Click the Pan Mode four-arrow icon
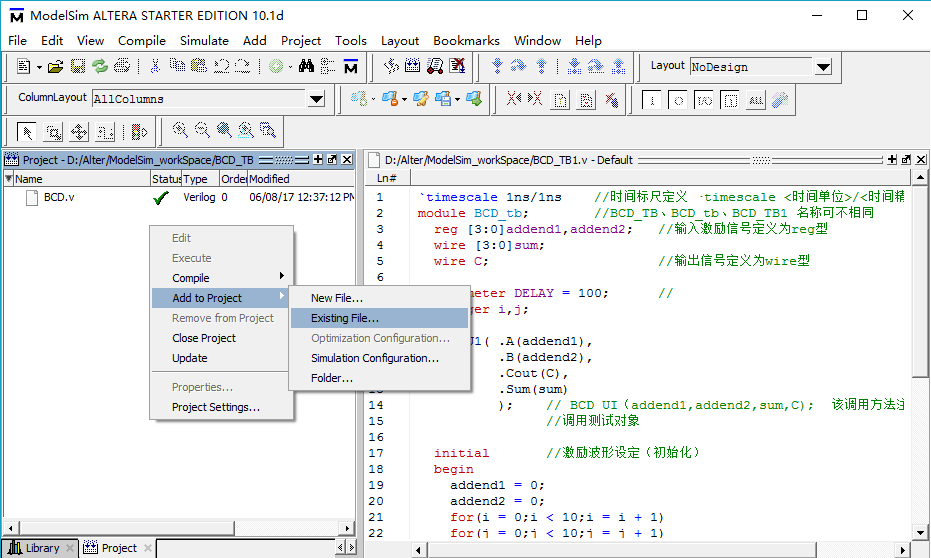The width and height of the screenshot is (931, 558). pos(79,132)
